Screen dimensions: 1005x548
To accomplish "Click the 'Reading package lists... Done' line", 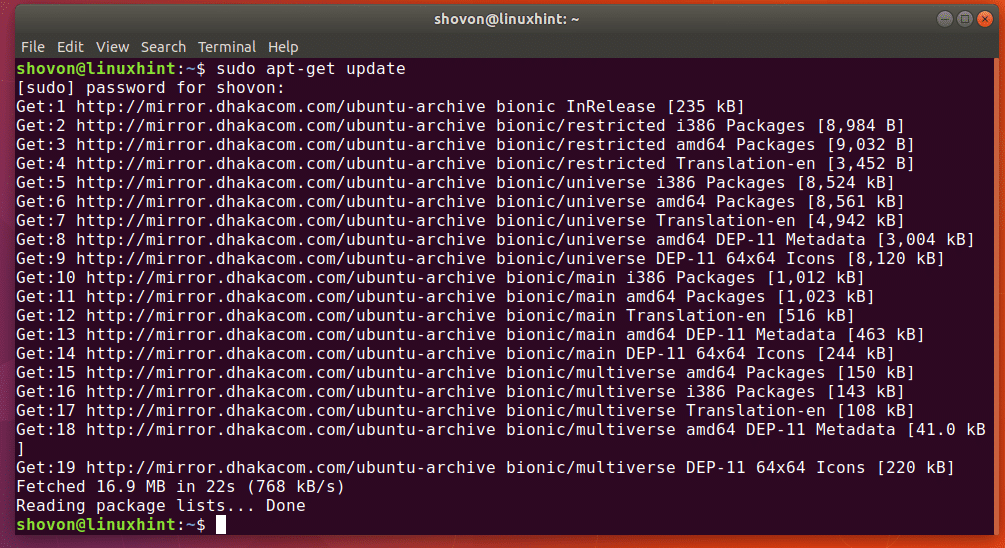I will tap(161, 506).
